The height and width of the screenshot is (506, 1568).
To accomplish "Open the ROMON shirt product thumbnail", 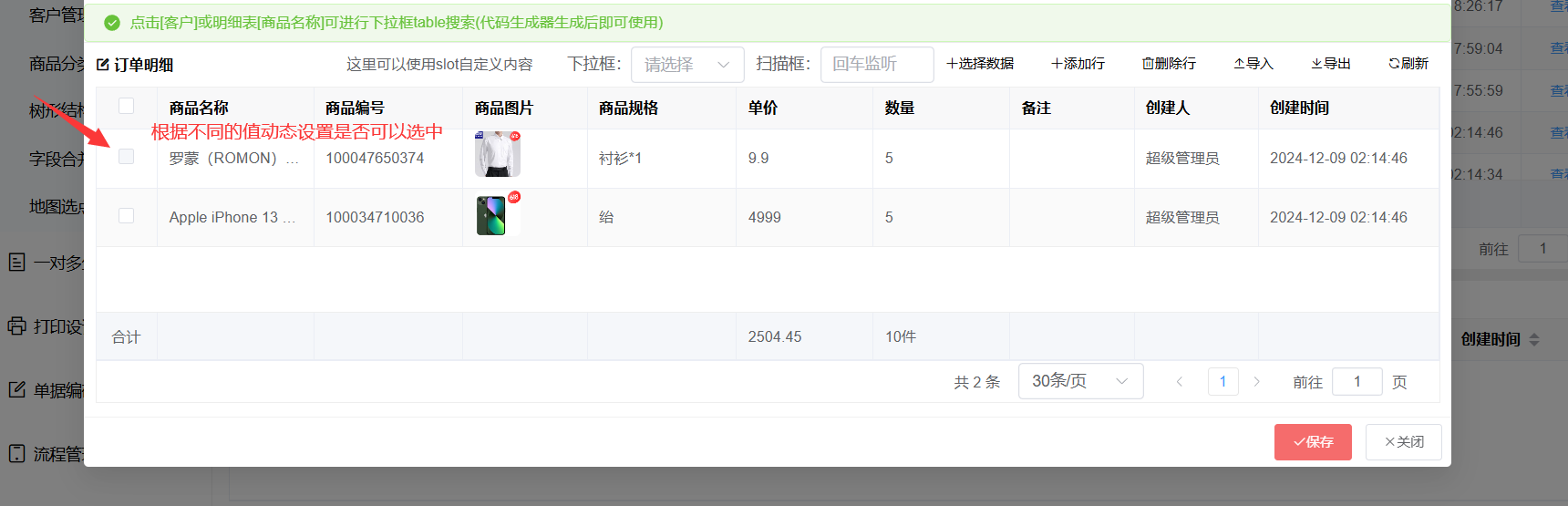I will pos(497,155).
